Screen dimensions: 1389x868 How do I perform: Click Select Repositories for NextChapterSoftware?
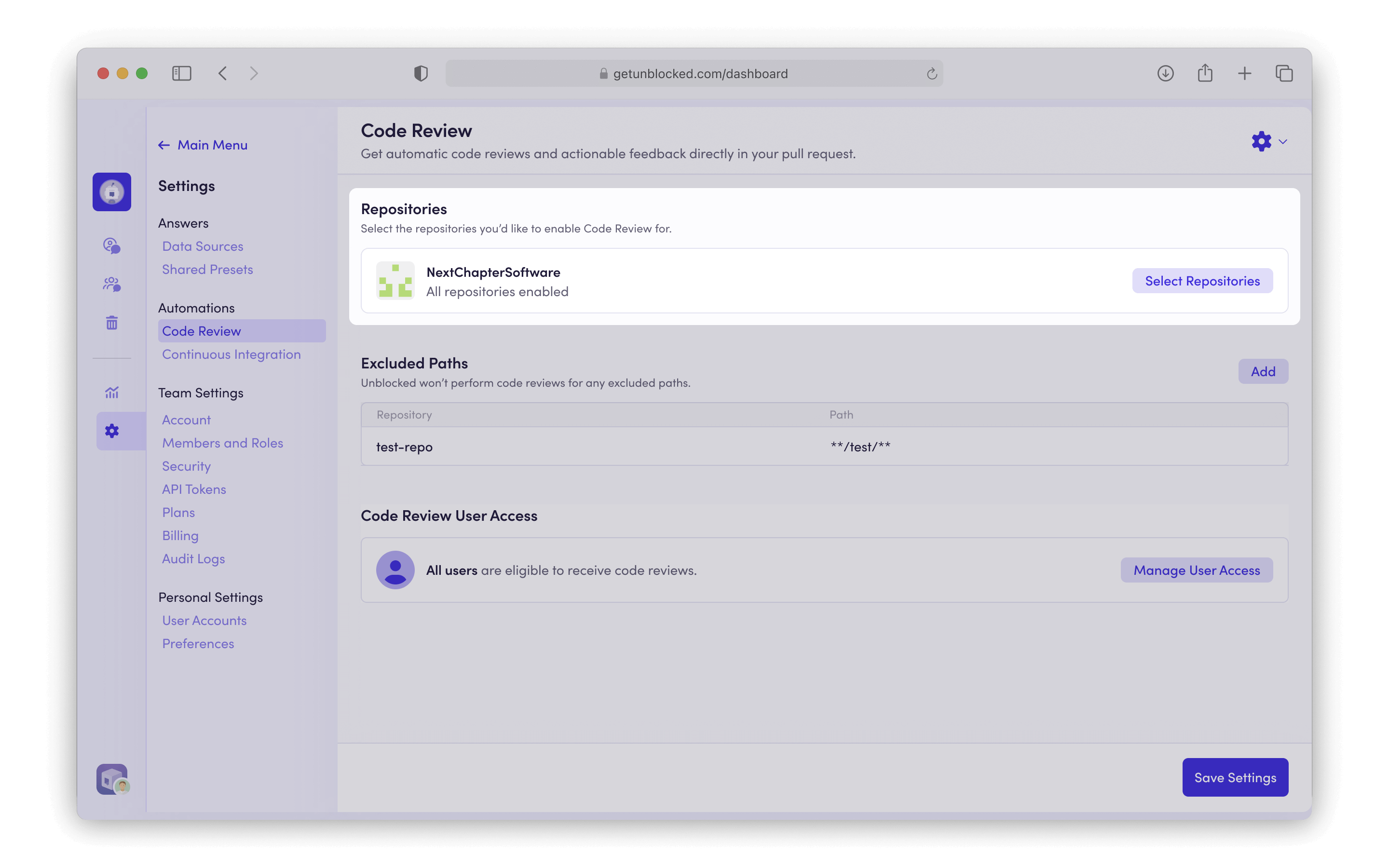coord(1202,281)
